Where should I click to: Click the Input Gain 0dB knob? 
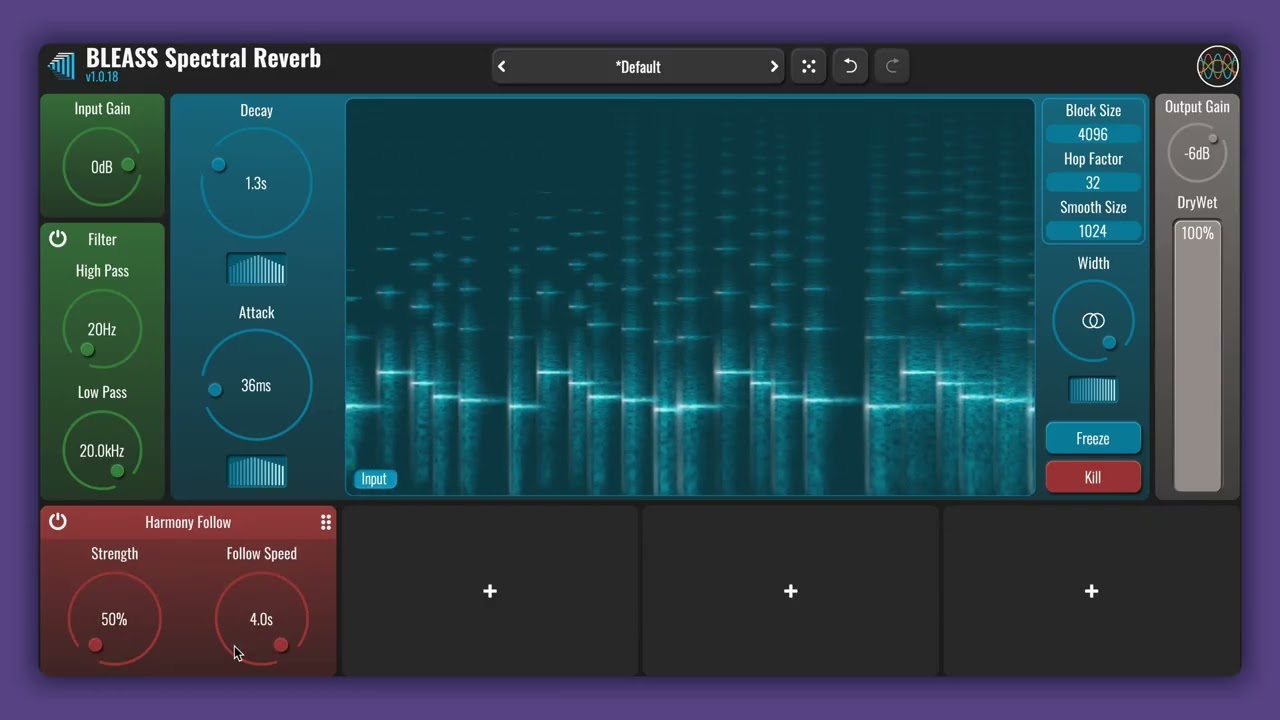102,167
